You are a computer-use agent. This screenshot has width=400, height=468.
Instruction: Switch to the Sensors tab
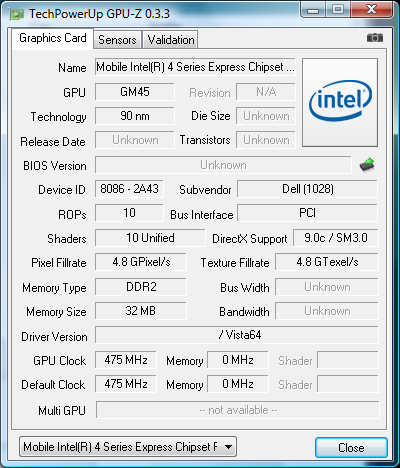(x=117, y=40)
